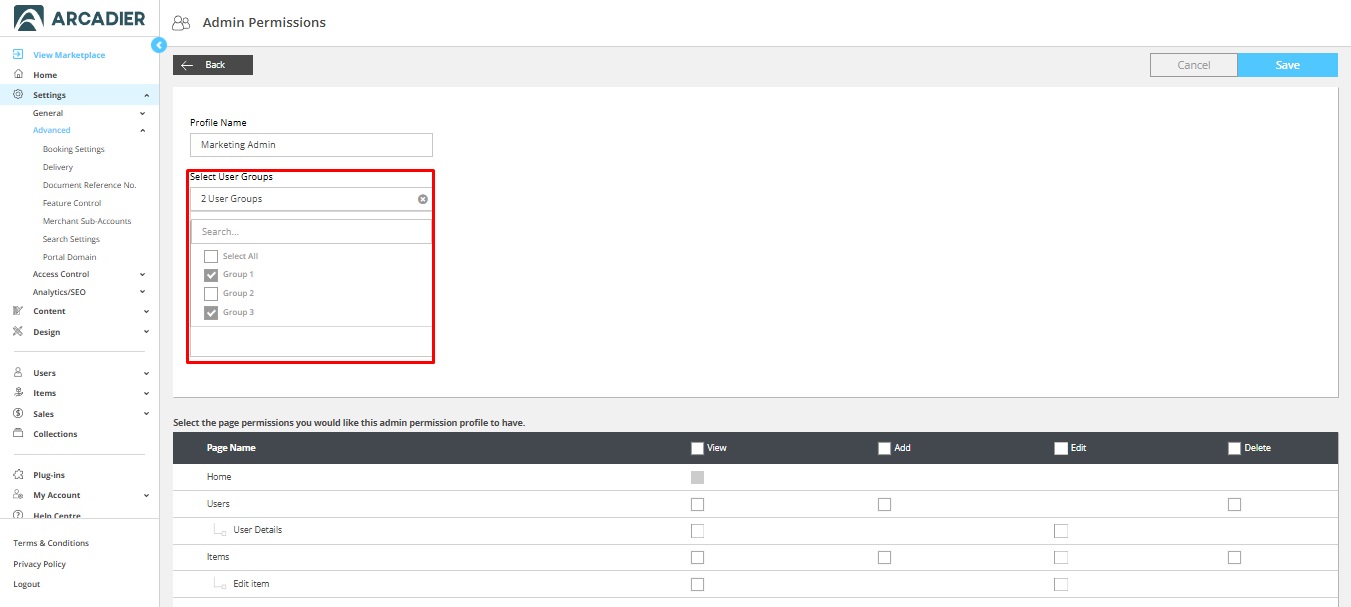Click the Home house icon in sidebar

click(18, 75)
